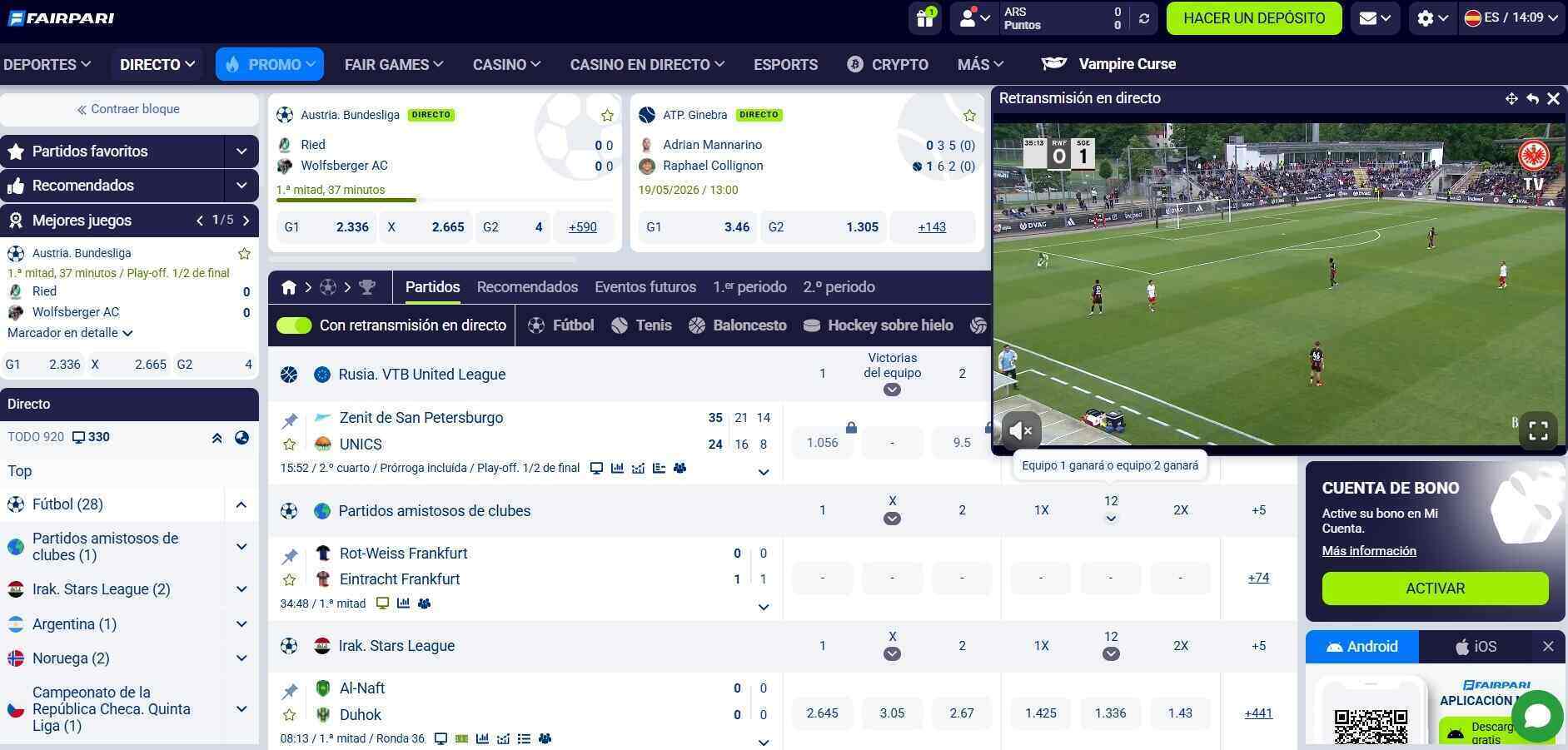1568x750 pixels.
Task: Pin the Al-Naft vs Duhok match
Action: pyautogui.click(x=290, y=691)
